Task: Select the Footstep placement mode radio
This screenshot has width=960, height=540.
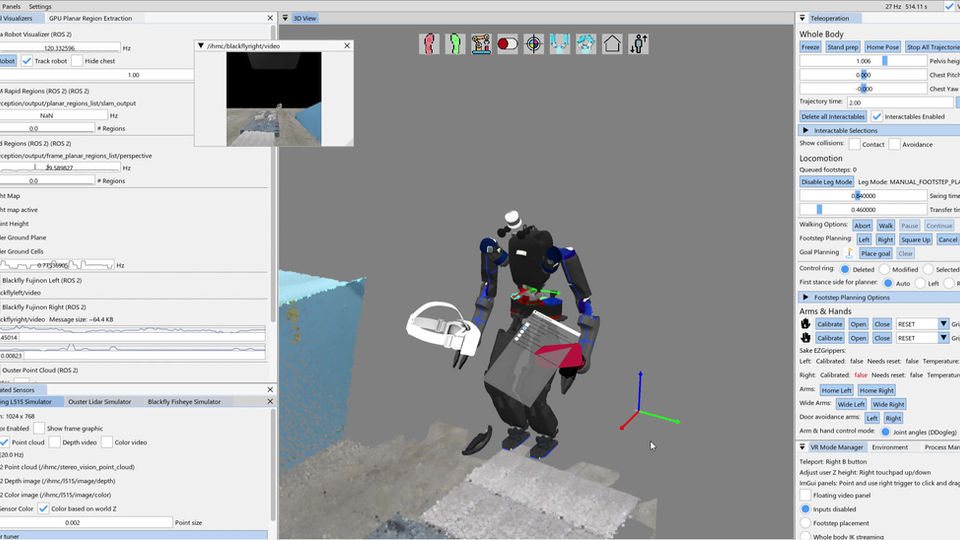Action: click(805, 523)
